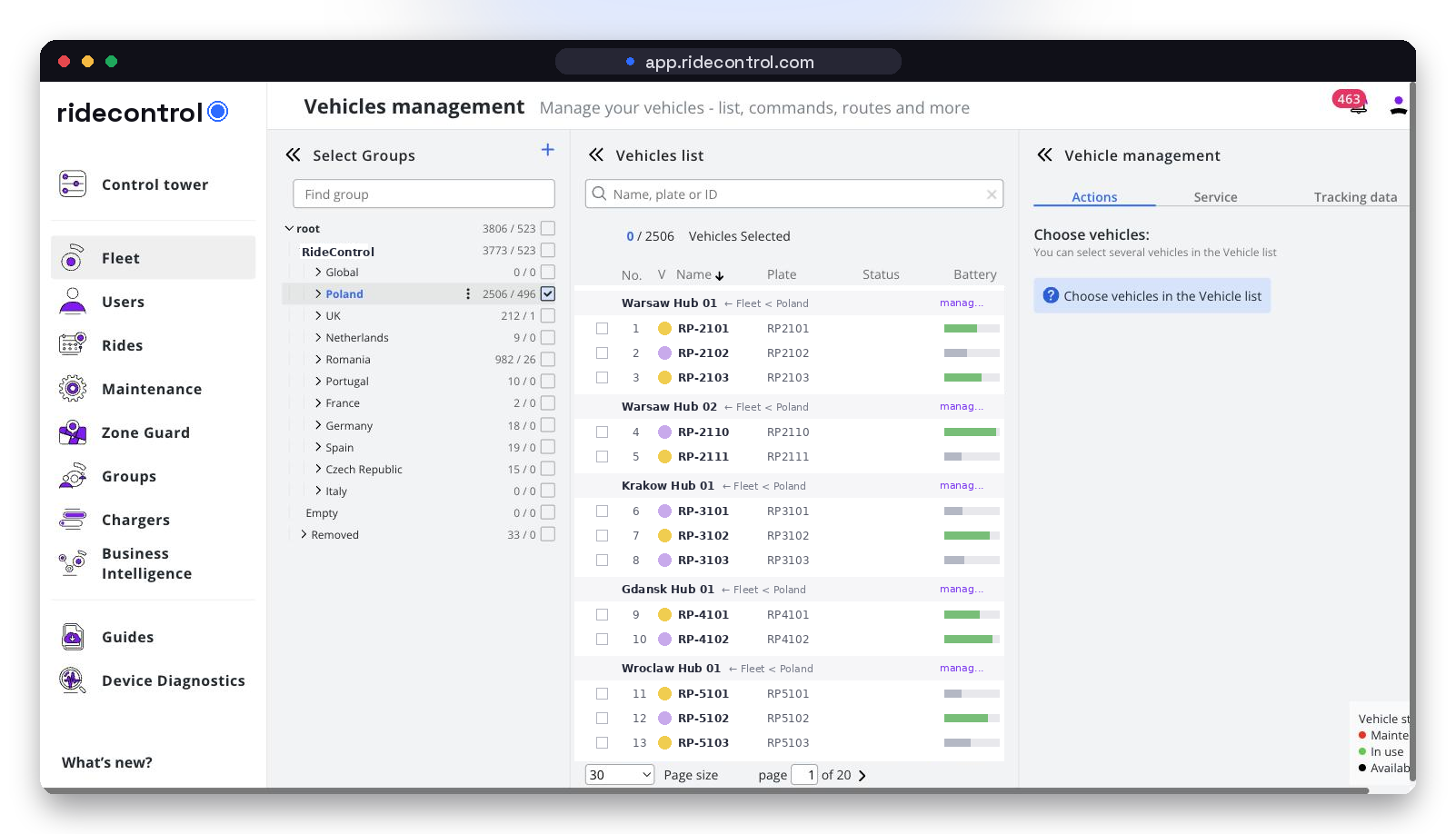
Task: Check the UK group checkbox
Action: coord(547,315)
